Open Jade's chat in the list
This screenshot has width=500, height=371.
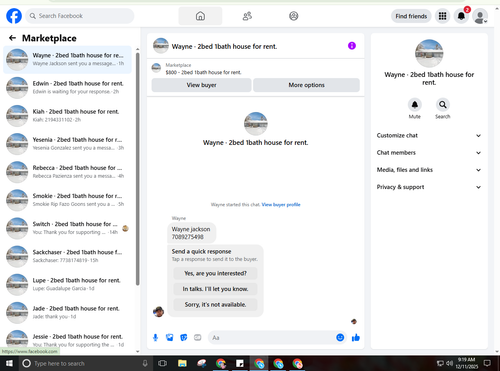[x=68, y=313]
